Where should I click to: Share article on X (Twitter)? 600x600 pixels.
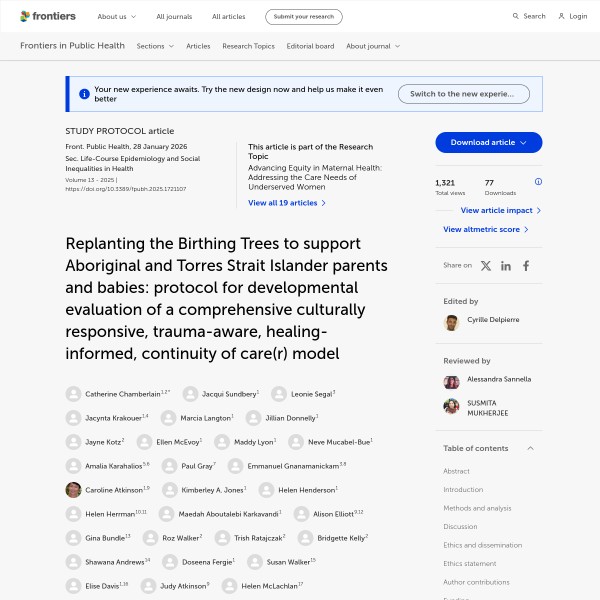486,266
